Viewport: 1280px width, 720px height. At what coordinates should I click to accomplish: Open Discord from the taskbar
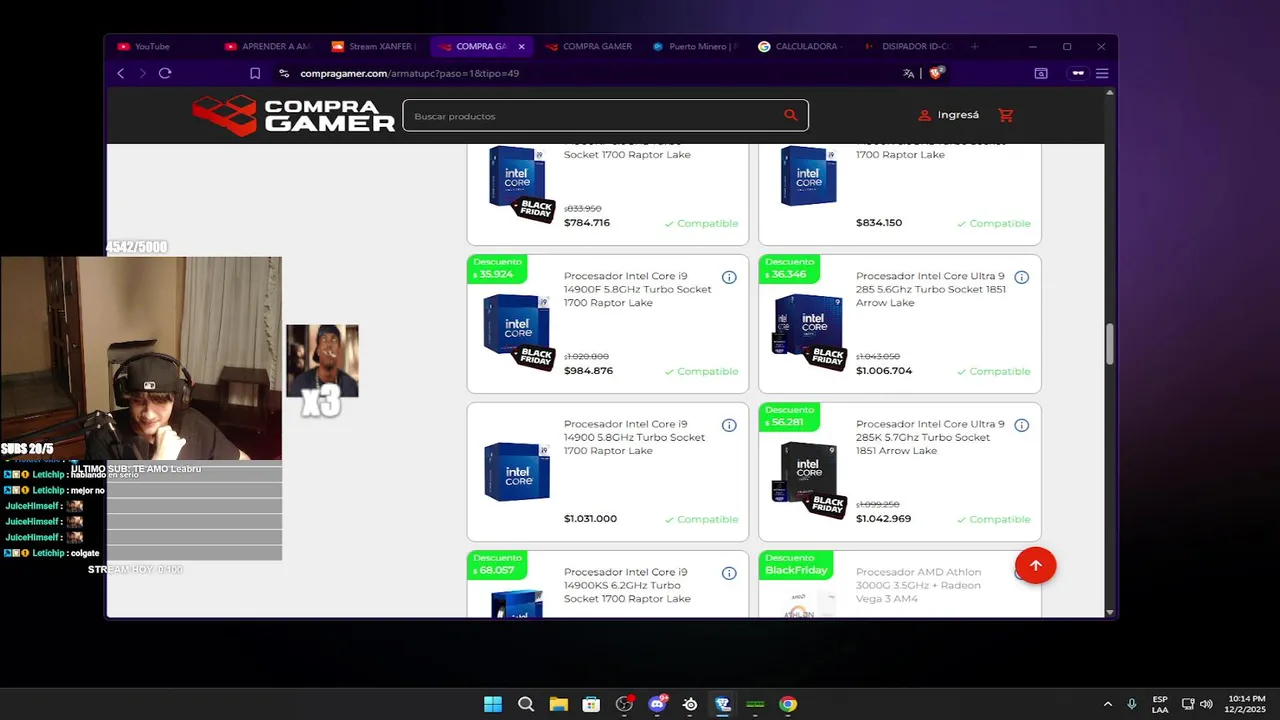coord(657,704)
